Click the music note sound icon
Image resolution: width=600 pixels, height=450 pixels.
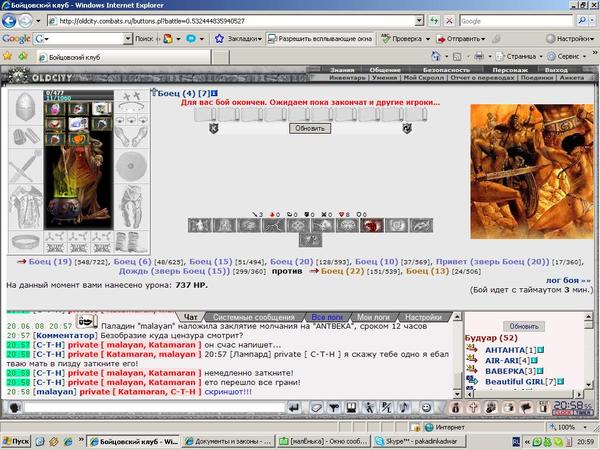coord(404,408)
